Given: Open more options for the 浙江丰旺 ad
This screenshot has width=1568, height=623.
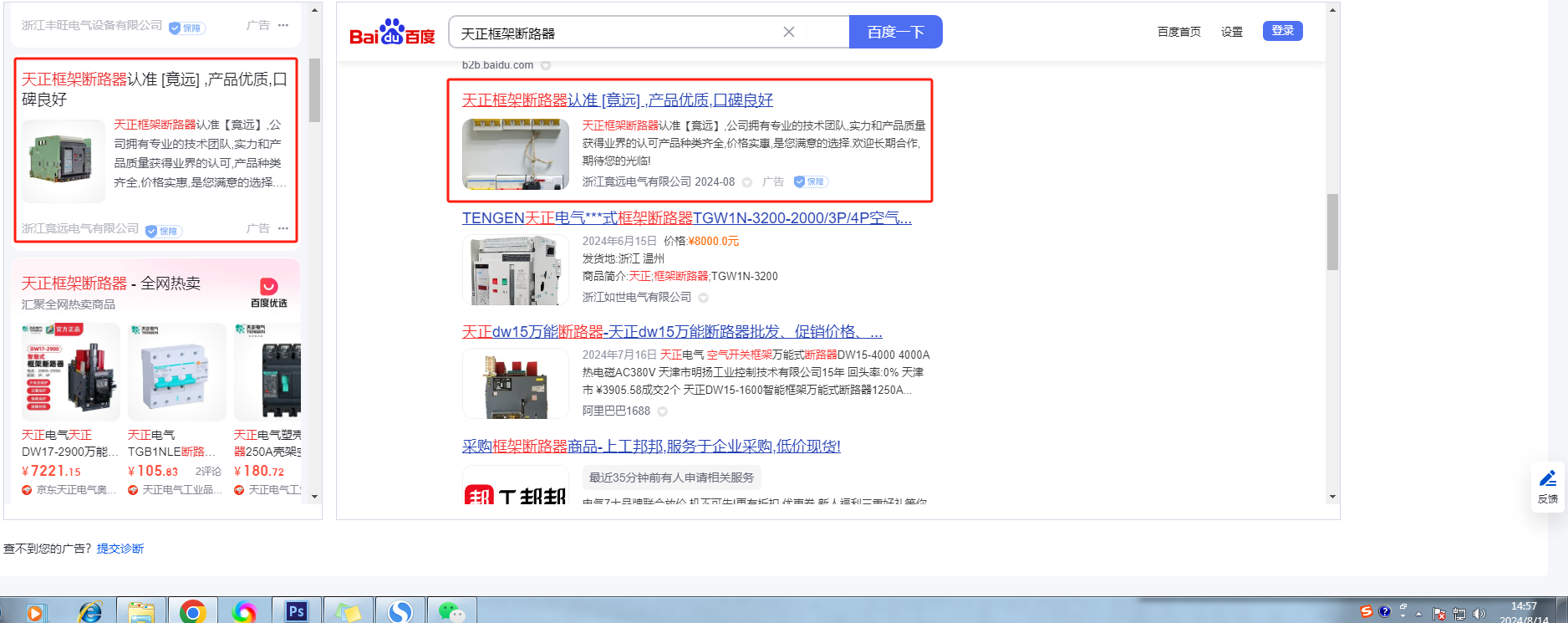Looking at the screenshot, I should (x=283, y=25).
